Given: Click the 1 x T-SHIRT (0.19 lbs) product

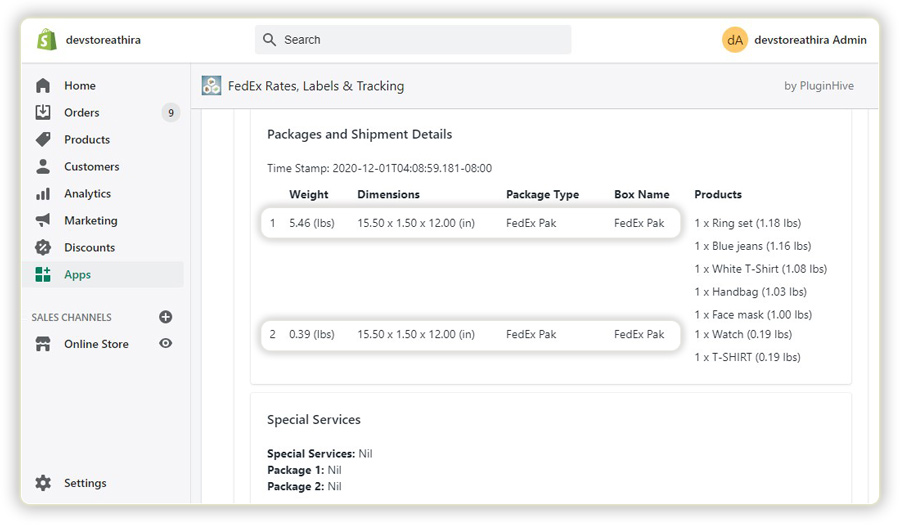Looking at the screenshot, I should click(x=747, y=357).
